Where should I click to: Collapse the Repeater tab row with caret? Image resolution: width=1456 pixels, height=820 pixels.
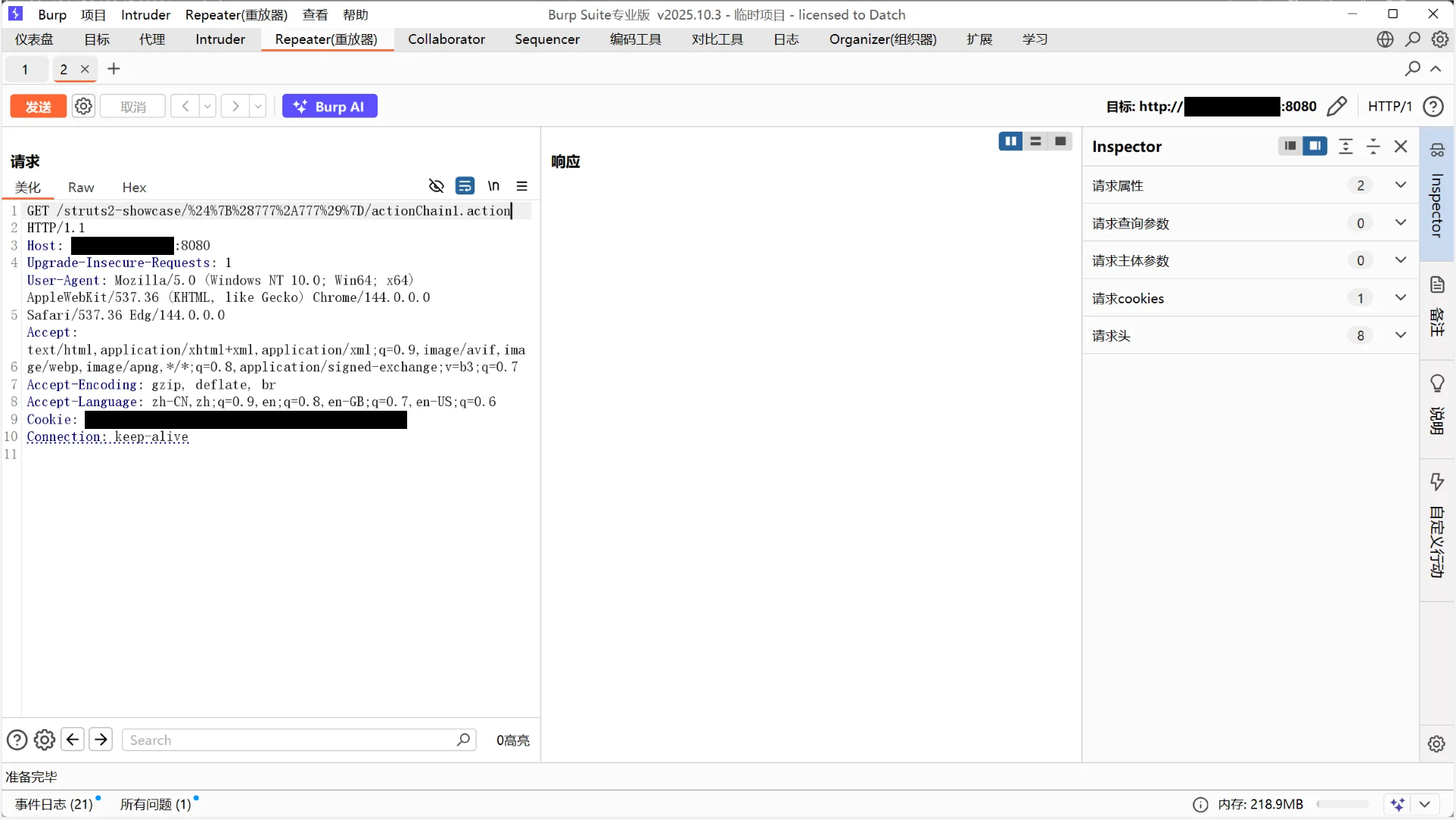[x=1436, y=69]
